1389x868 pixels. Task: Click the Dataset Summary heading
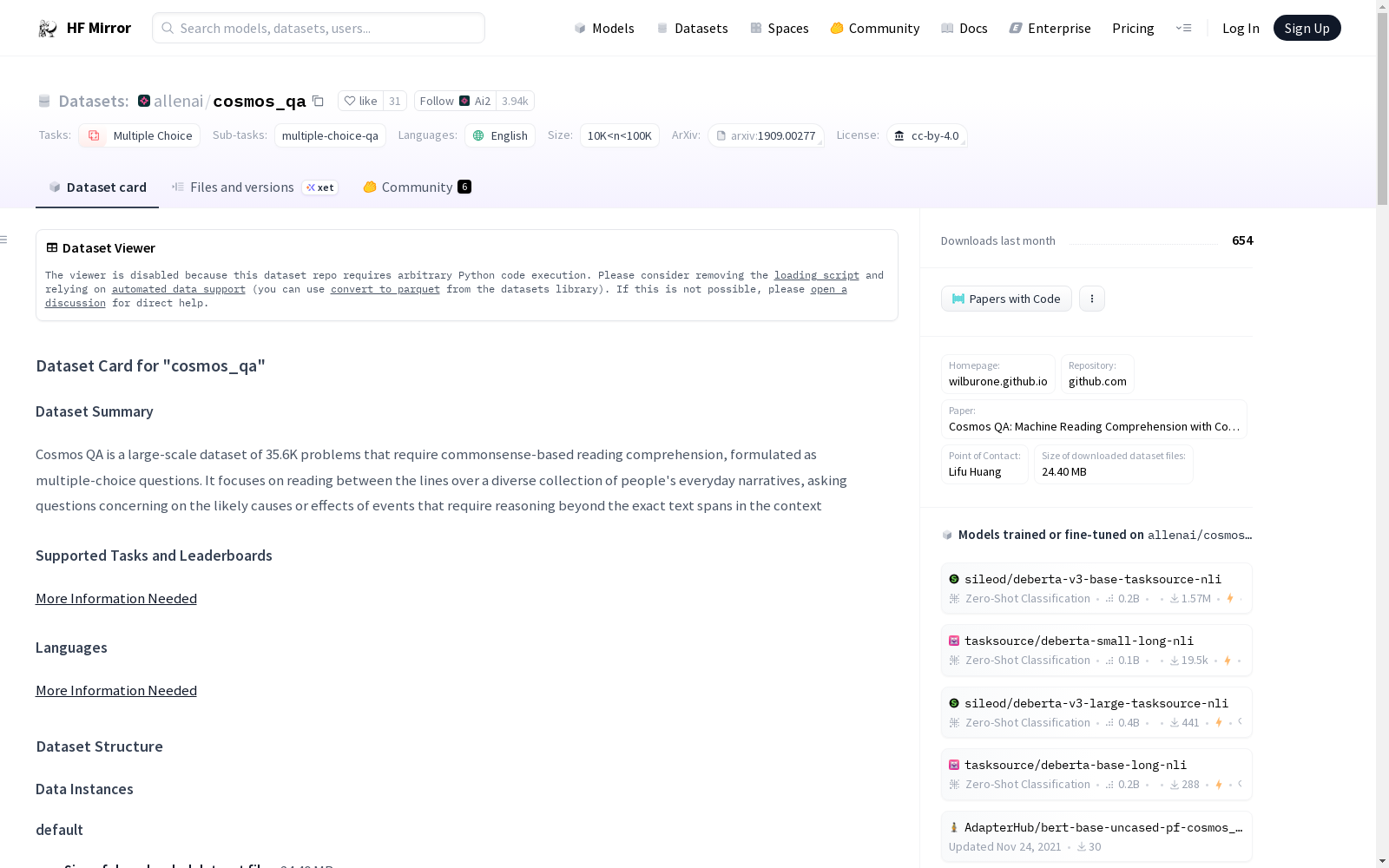point(95,411)
